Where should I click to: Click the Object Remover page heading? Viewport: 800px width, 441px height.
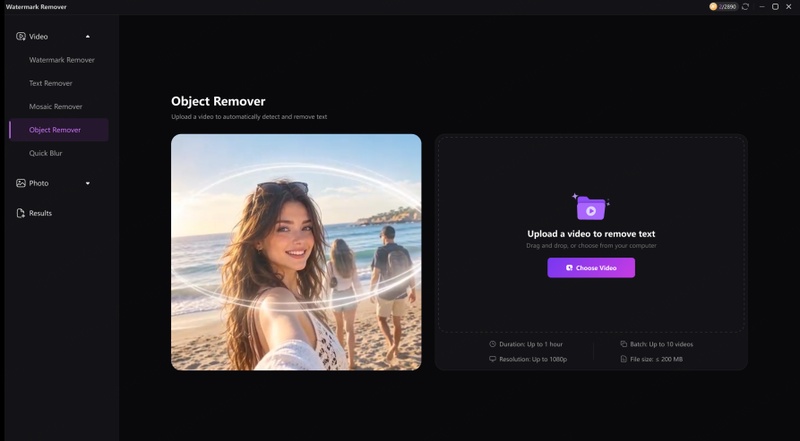point(218,101)
